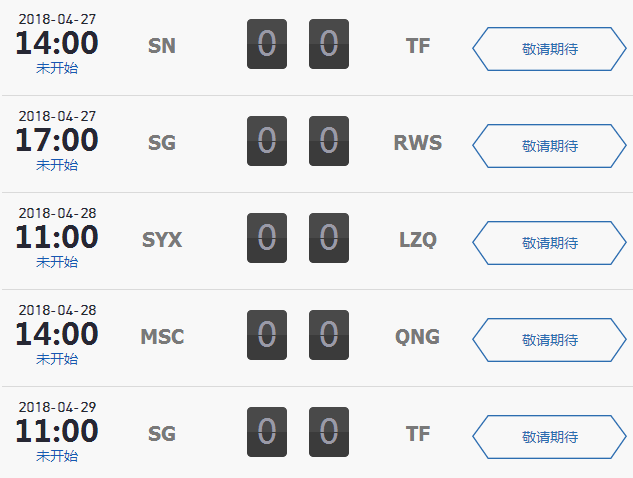Open team SYX in the third match
Viewport: 633px width, 478px height.
click(x=161, y=240)
